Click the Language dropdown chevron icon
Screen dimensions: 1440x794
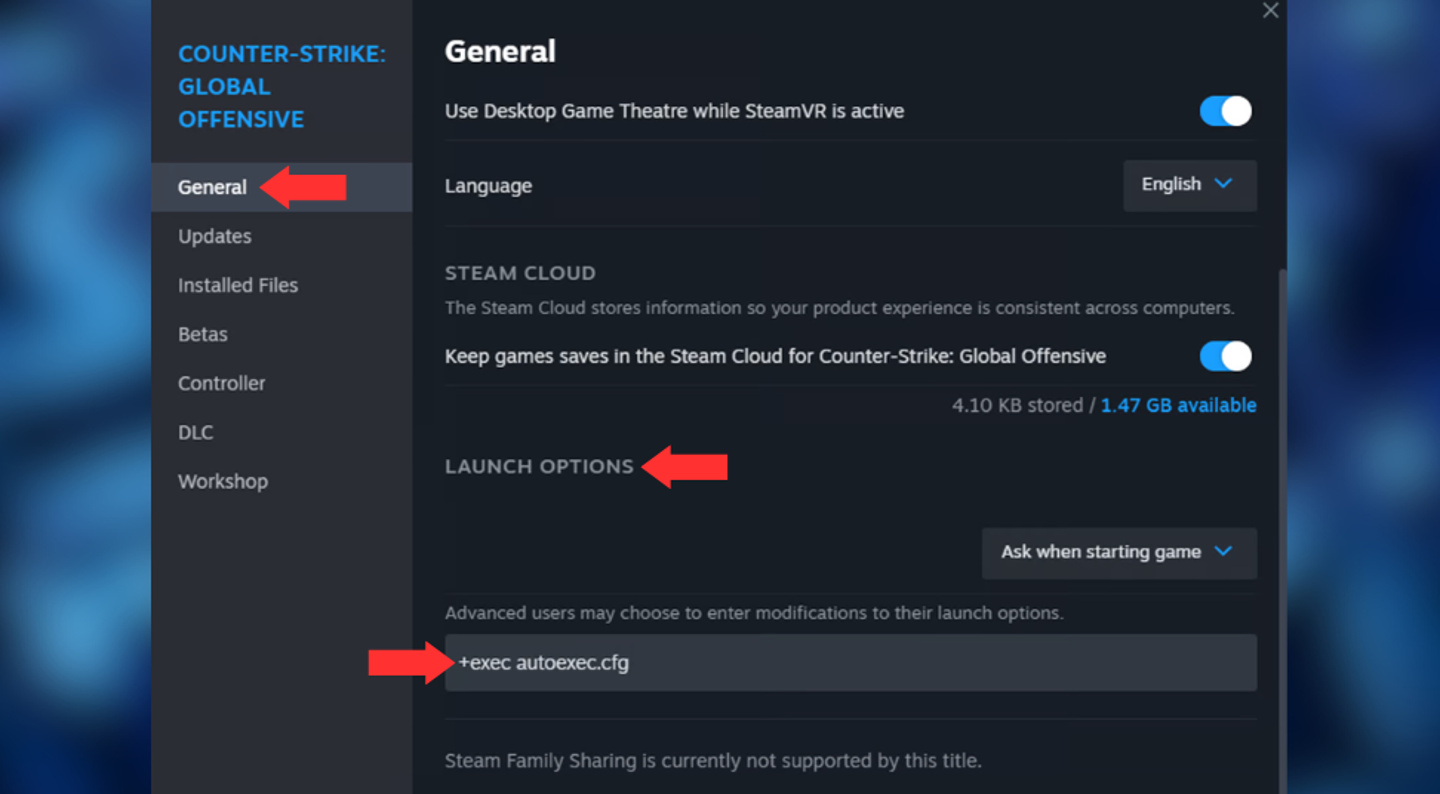1222,185
